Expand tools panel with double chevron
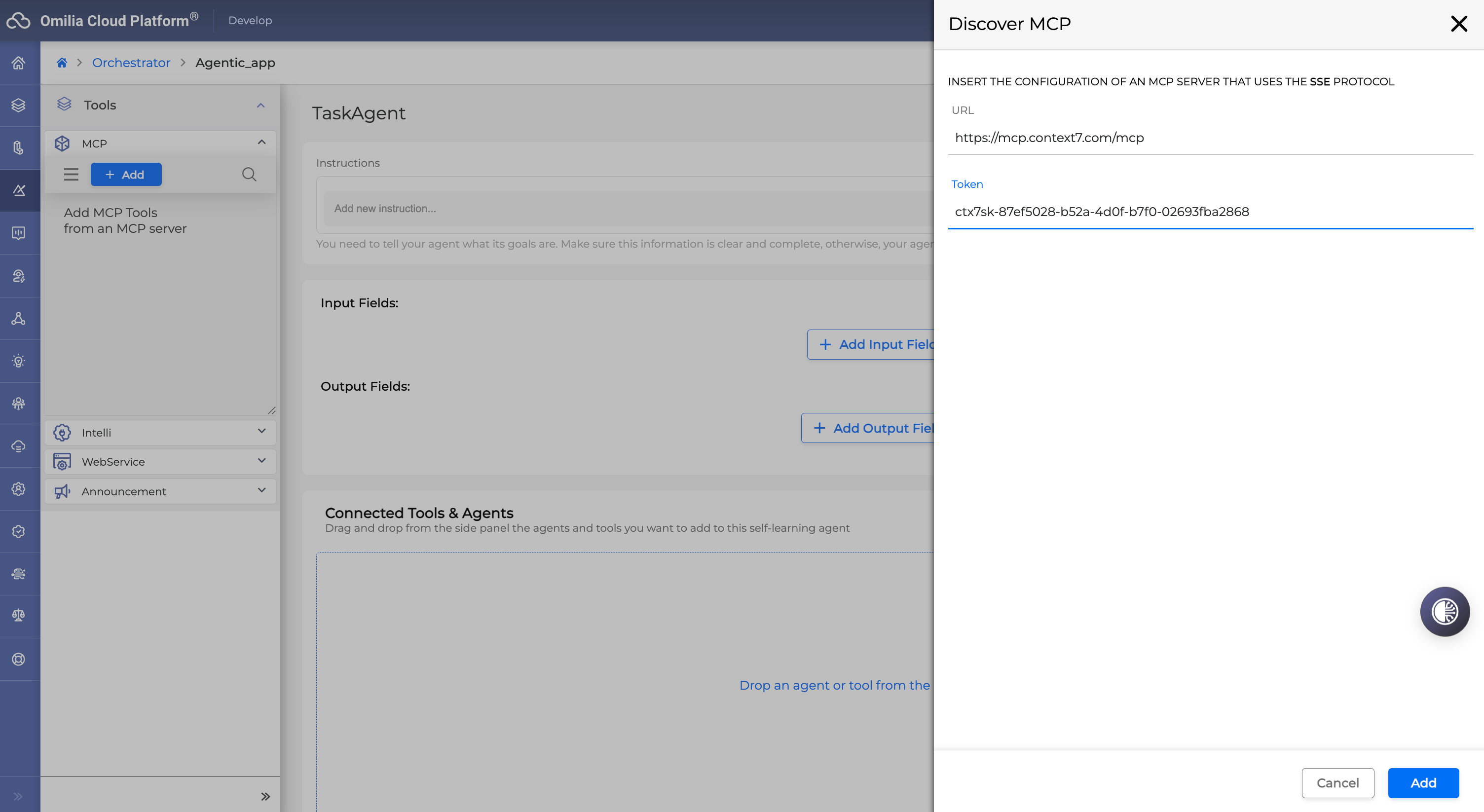Screen dimensions: 1484x812 265,796
